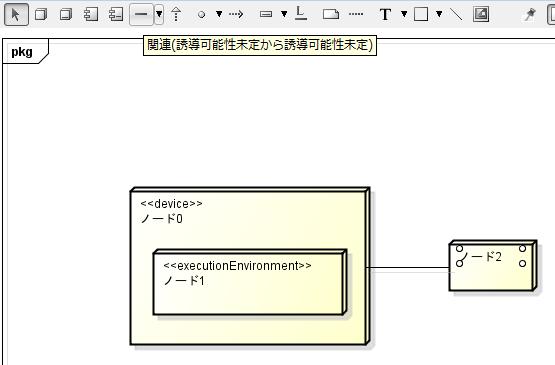
Task: Open the Text tool dropdown arrow
Action: (404, 14)
